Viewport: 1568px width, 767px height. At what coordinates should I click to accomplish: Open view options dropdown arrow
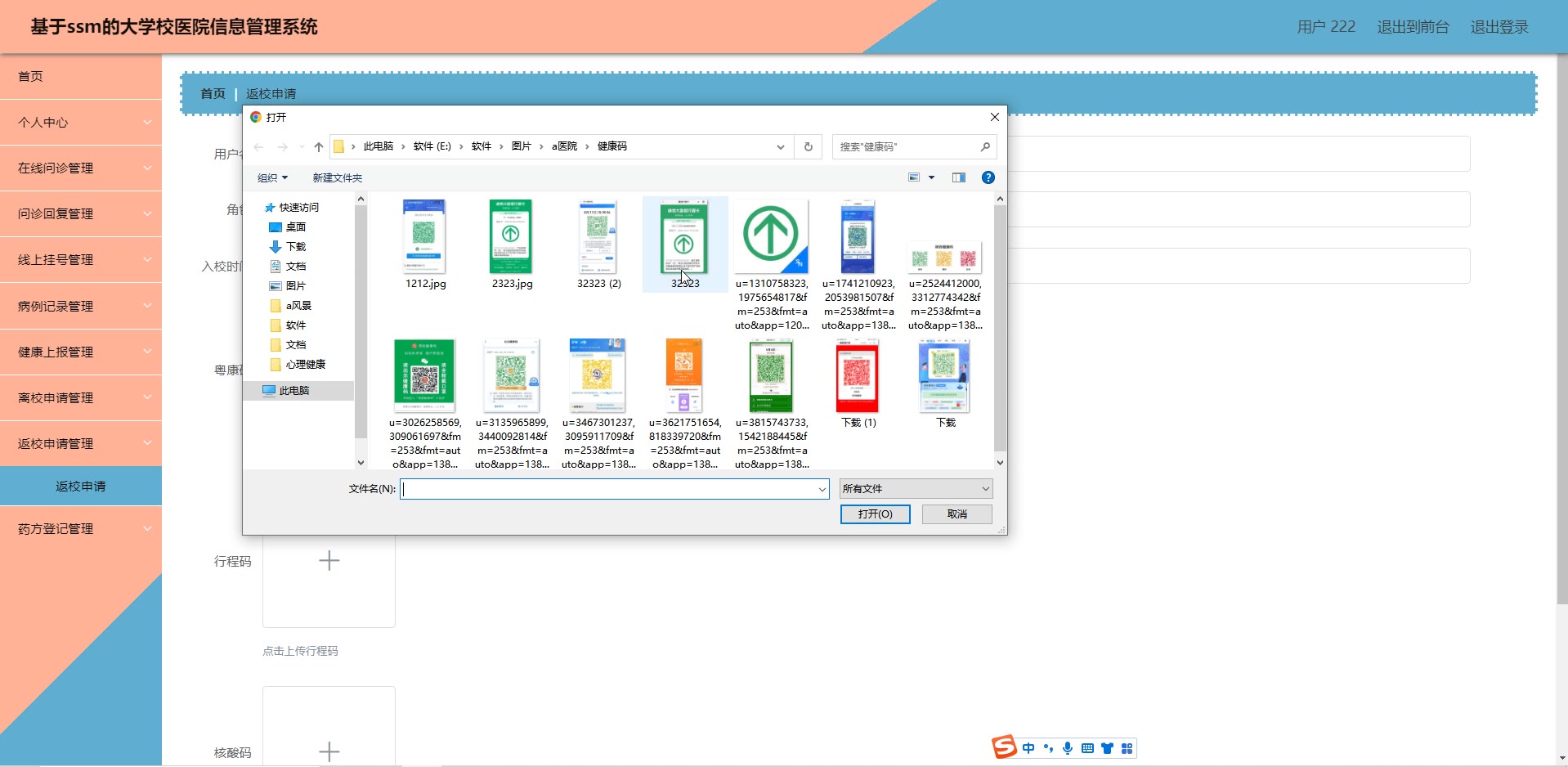[931, 177]
